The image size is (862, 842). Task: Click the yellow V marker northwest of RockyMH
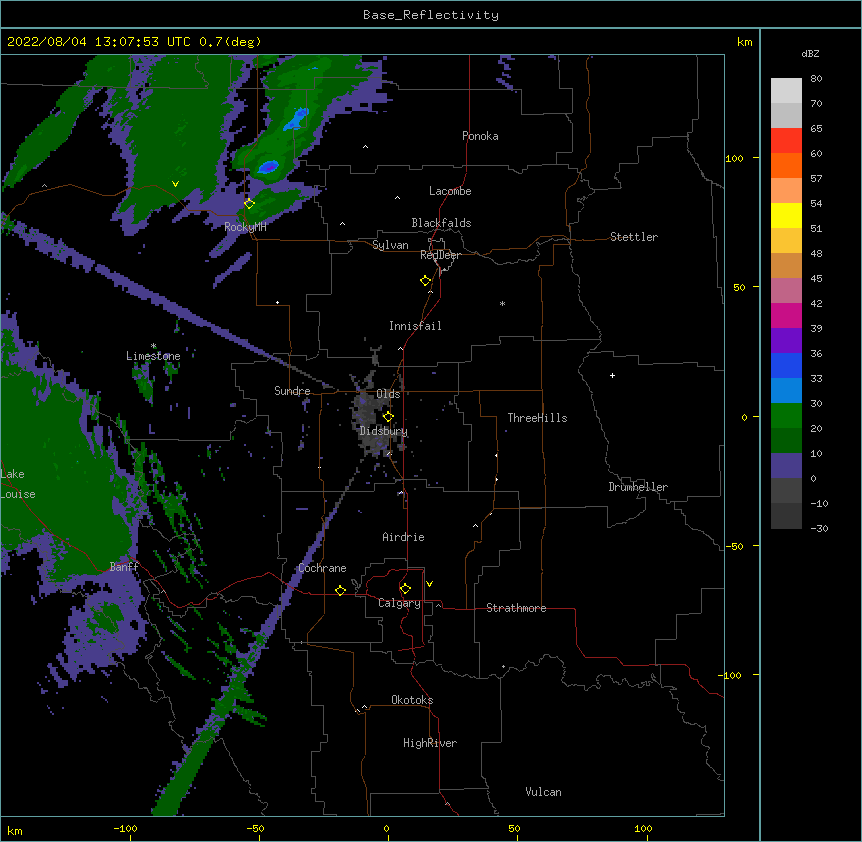click(175, 184)
